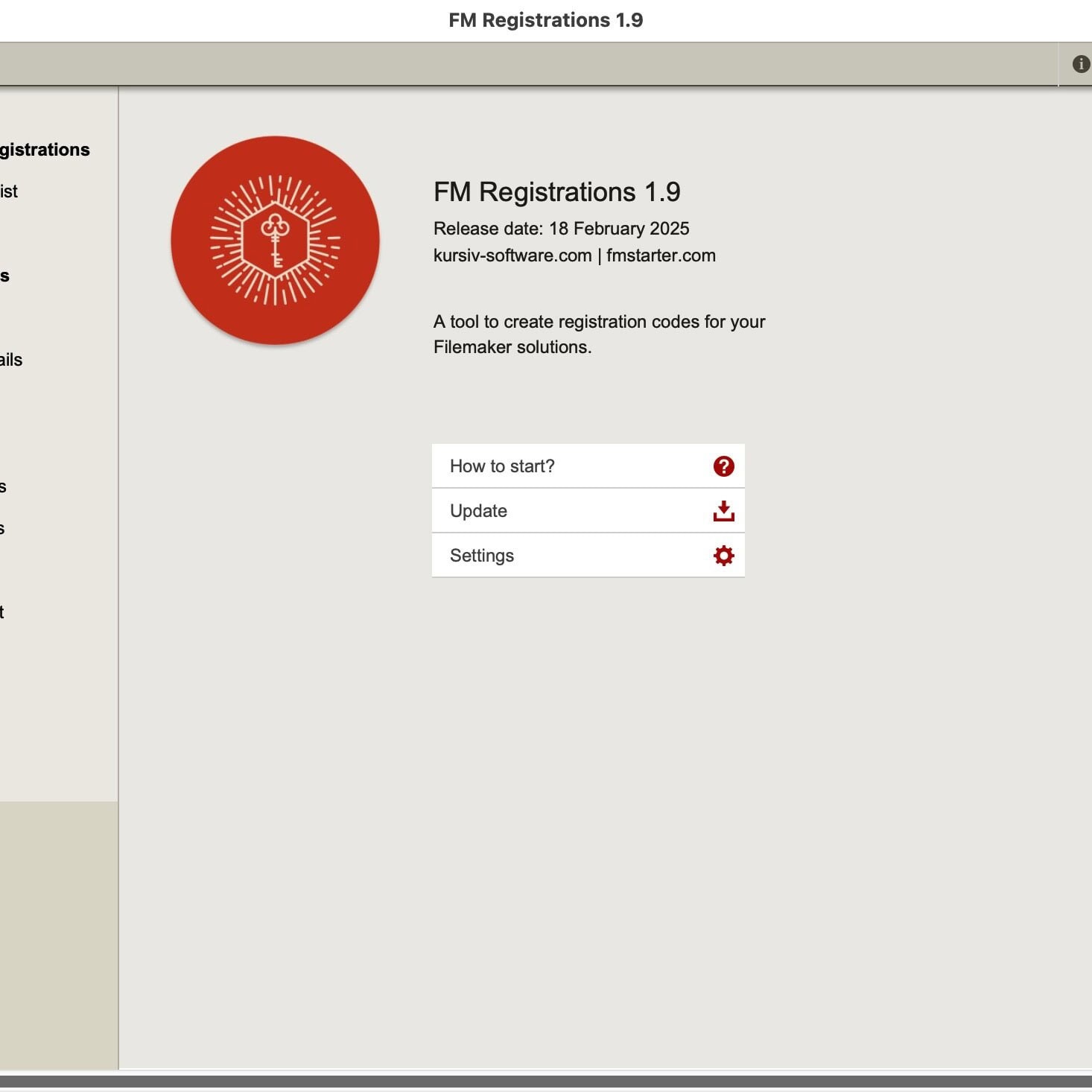Image resolution: width=1092 pixels, height=1092 pixels.
Task: Open the Settings label
Action: click(x=481, y=556)
